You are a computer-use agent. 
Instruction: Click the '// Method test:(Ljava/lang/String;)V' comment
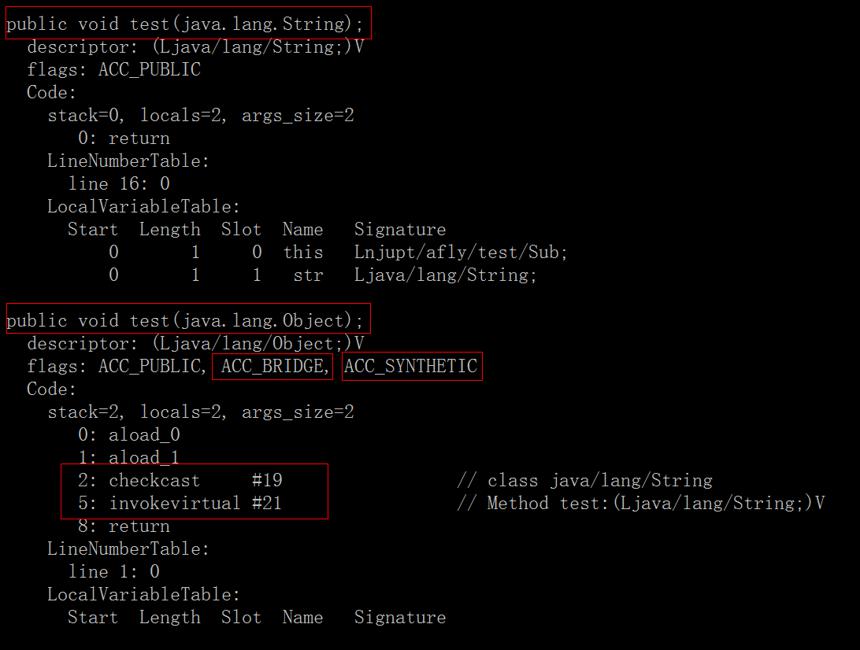[641, 503]
